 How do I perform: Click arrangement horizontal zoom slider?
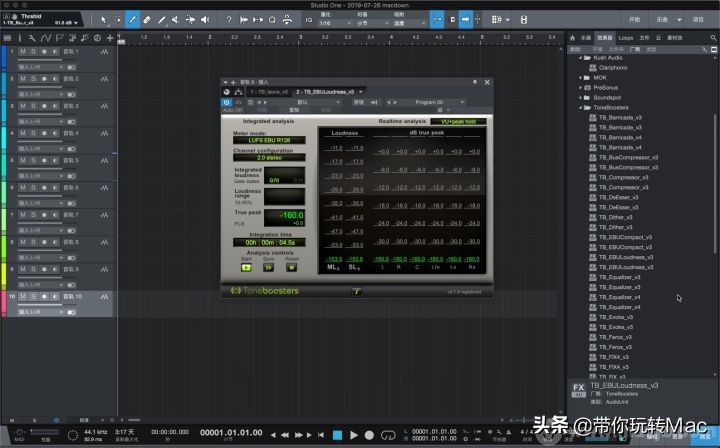coord(523,420)
